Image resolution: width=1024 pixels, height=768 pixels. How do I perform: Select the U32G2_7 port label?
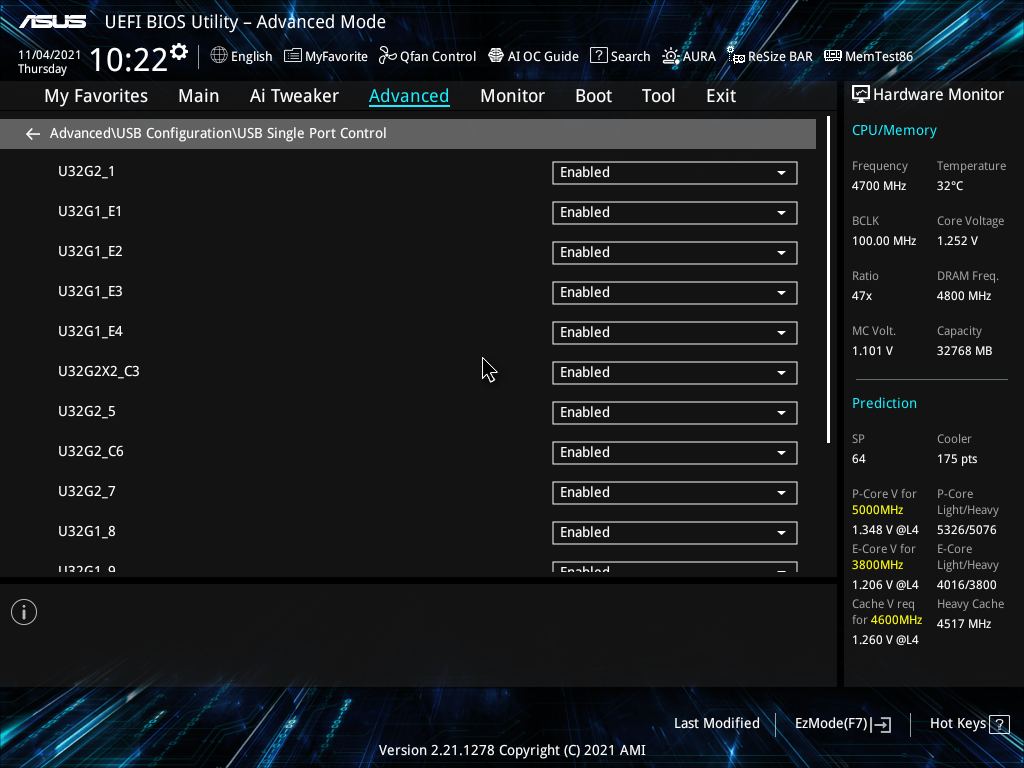87,491
